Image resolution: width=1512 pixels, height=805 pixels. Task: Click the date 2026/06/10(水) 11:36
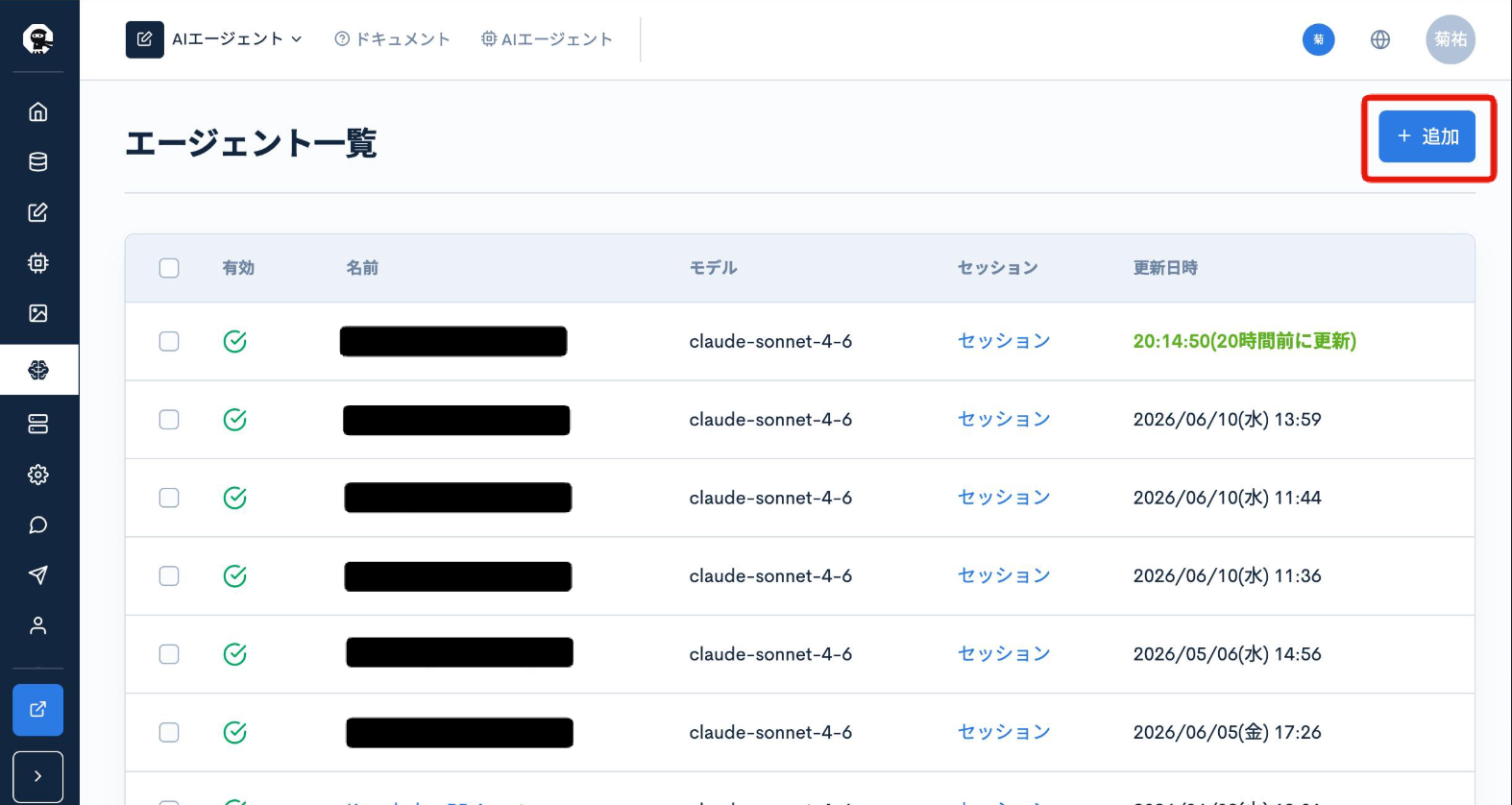[1228, 576]
